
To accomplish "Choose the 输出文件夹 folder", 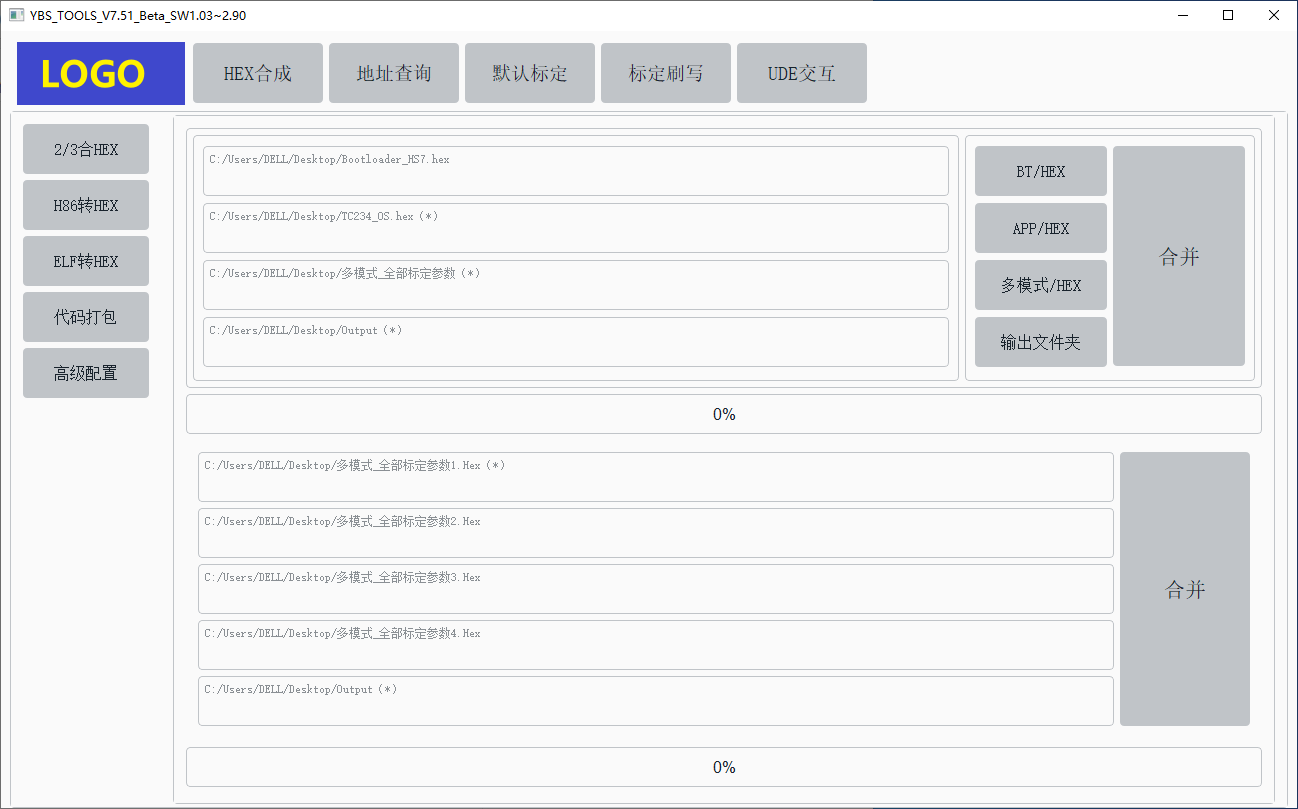I will (1041, 342).
